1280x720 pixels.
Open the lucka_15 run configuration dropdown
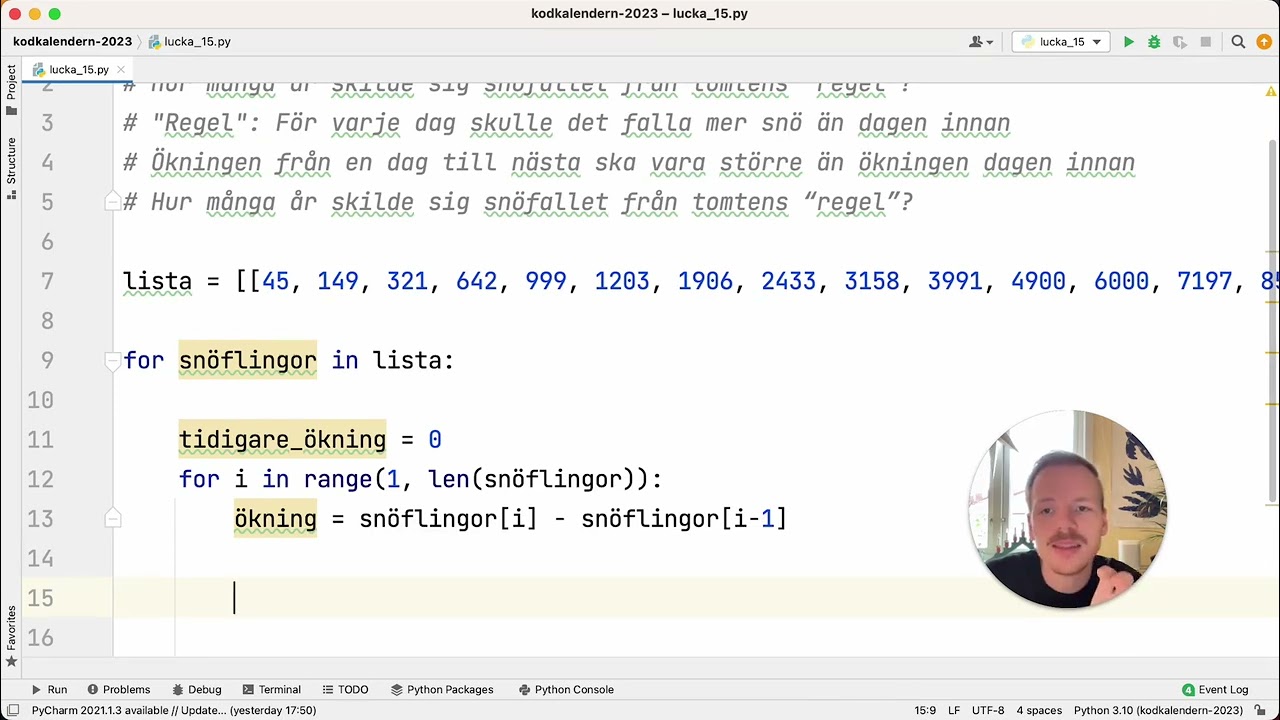click(x=1061, y=42)
